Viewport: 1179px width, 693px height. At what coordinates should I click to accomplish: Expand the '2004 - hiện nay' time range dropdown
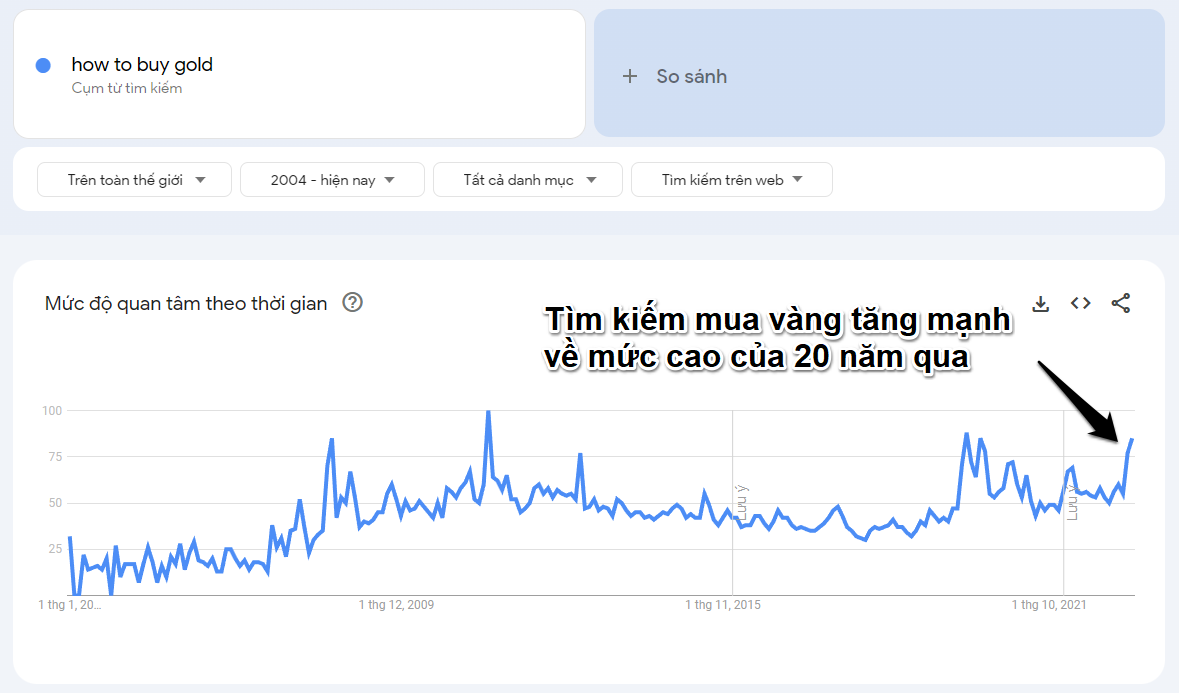point(333,180)
